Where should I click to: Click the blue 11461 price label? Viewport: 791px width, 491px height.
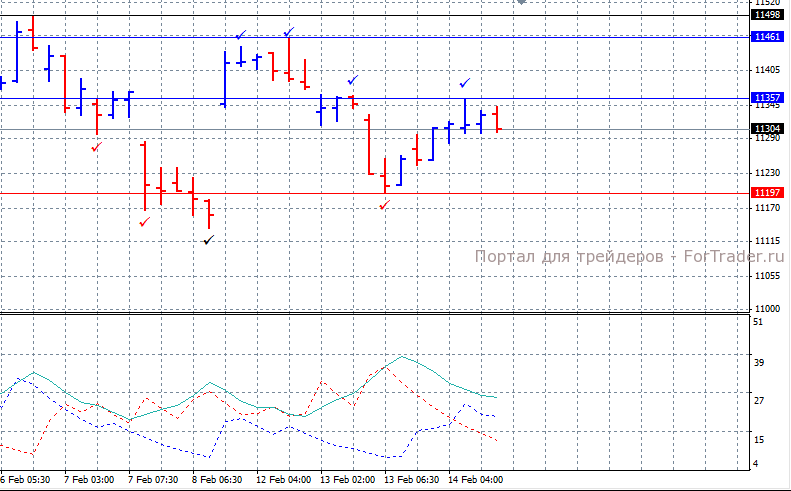pos(767,36)
